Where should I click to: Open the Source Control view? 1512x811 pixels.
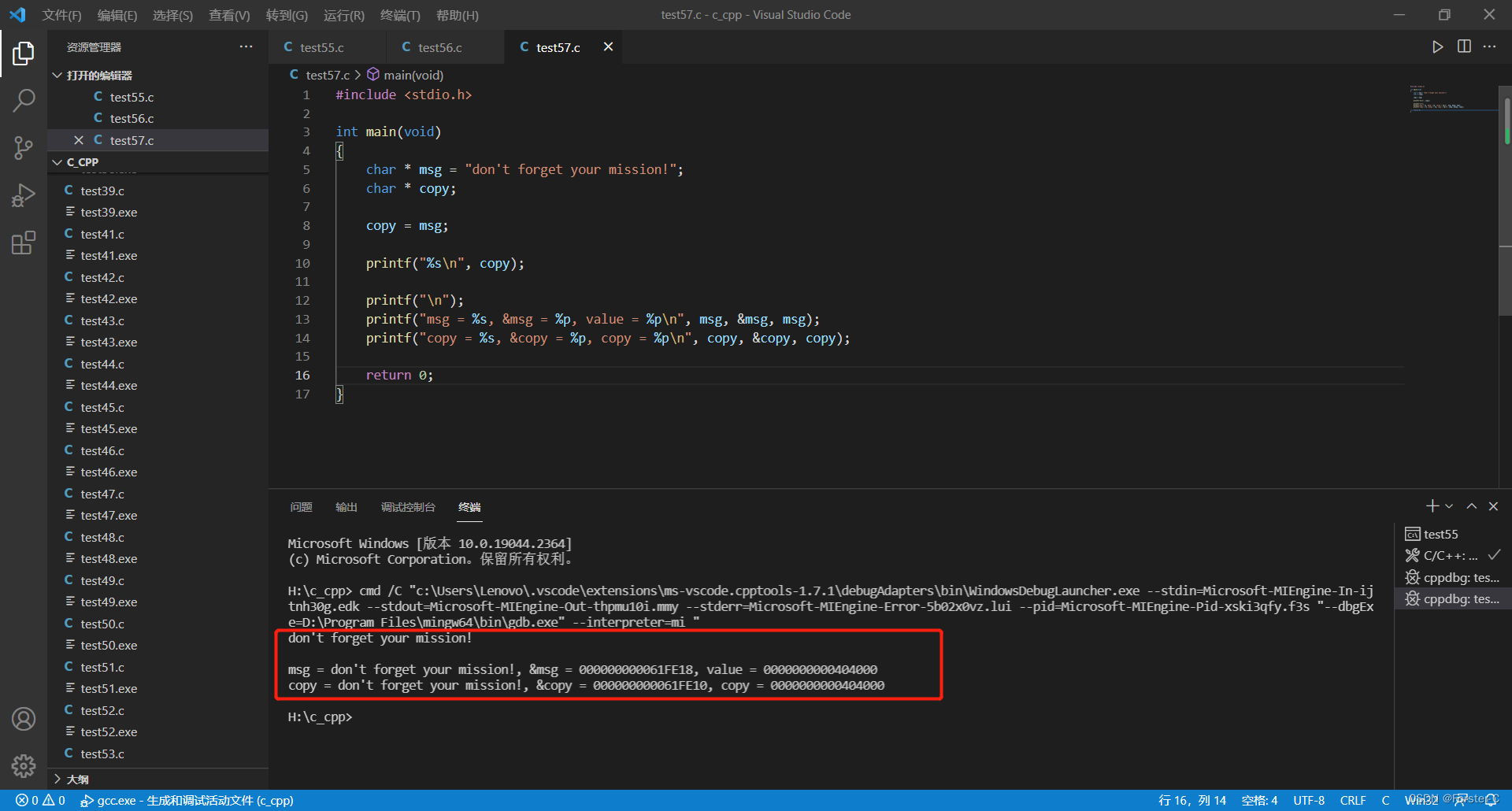24,147
